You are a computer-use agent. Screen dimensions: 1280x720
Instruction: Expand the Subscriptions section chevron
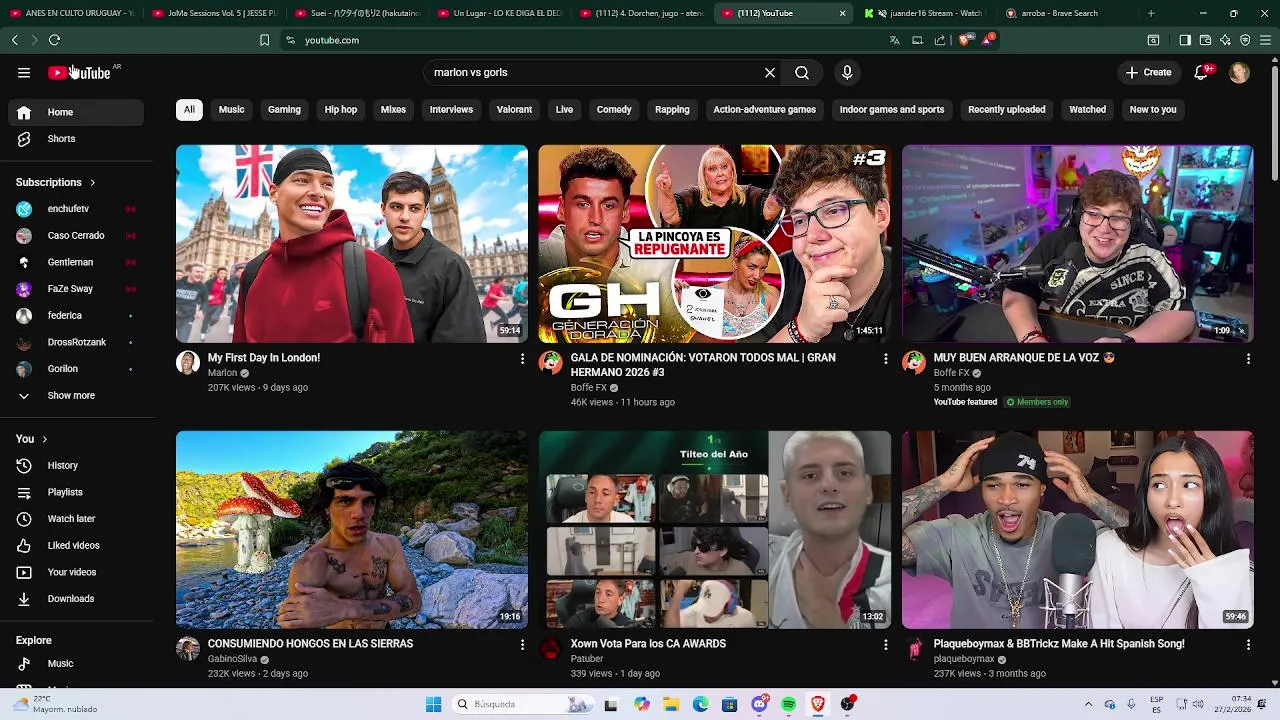pyautogui.click(x=92, y=183)
